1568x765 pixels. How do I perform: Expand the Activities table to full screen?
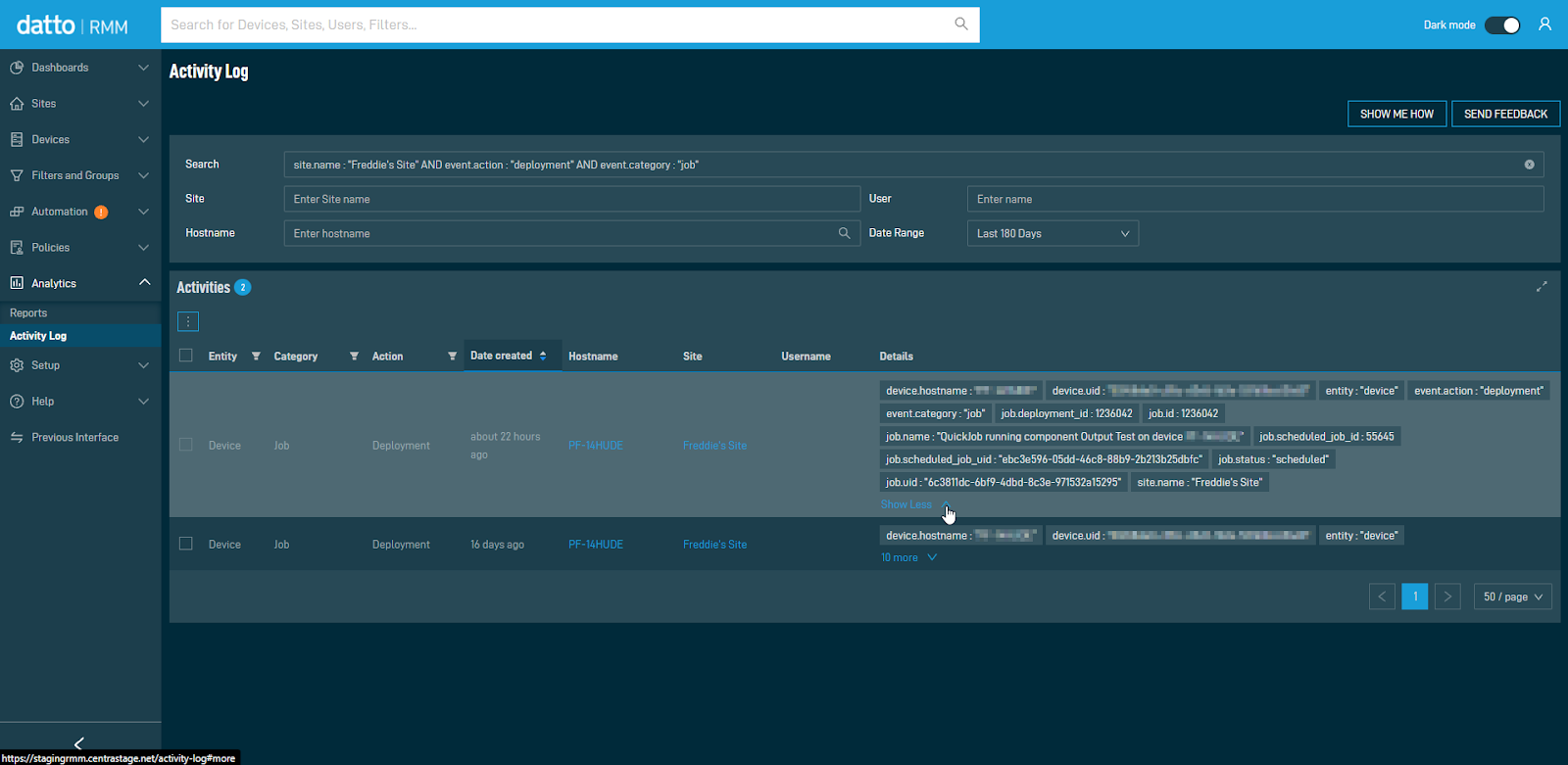click(1542, 287)
